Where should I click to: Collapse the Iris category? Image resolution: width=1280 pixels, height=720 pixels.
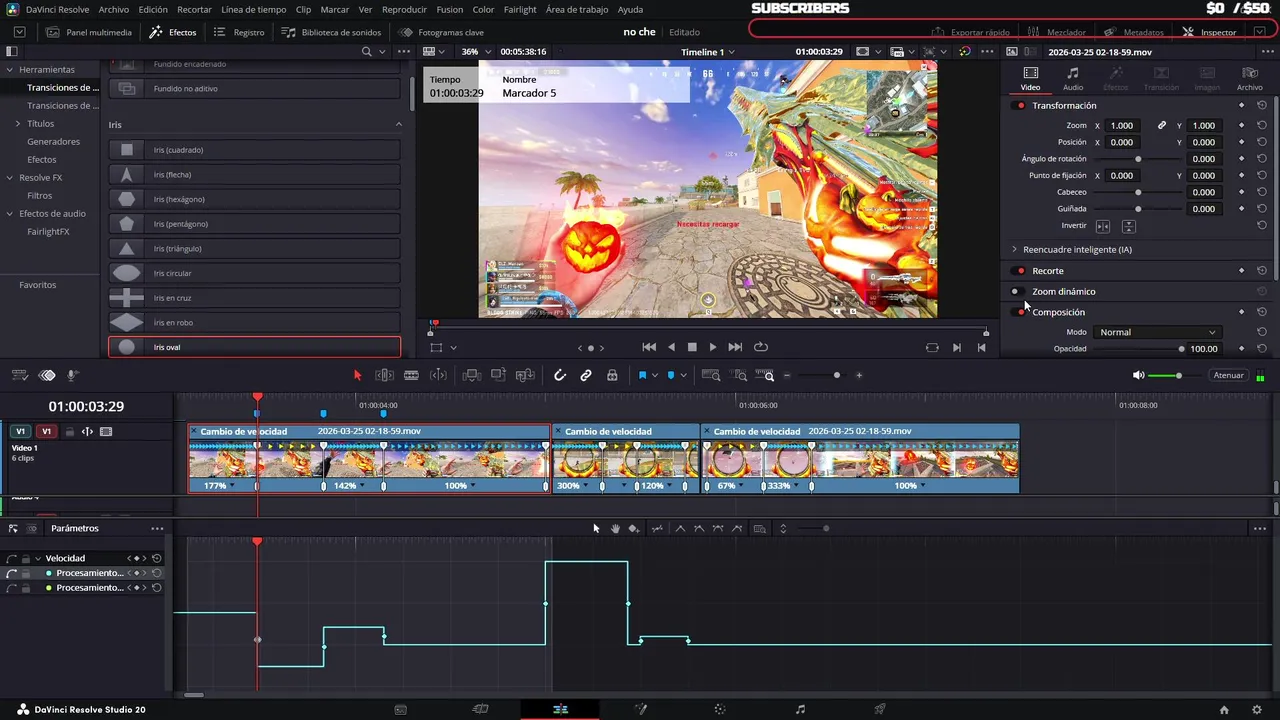click(398, 125)
